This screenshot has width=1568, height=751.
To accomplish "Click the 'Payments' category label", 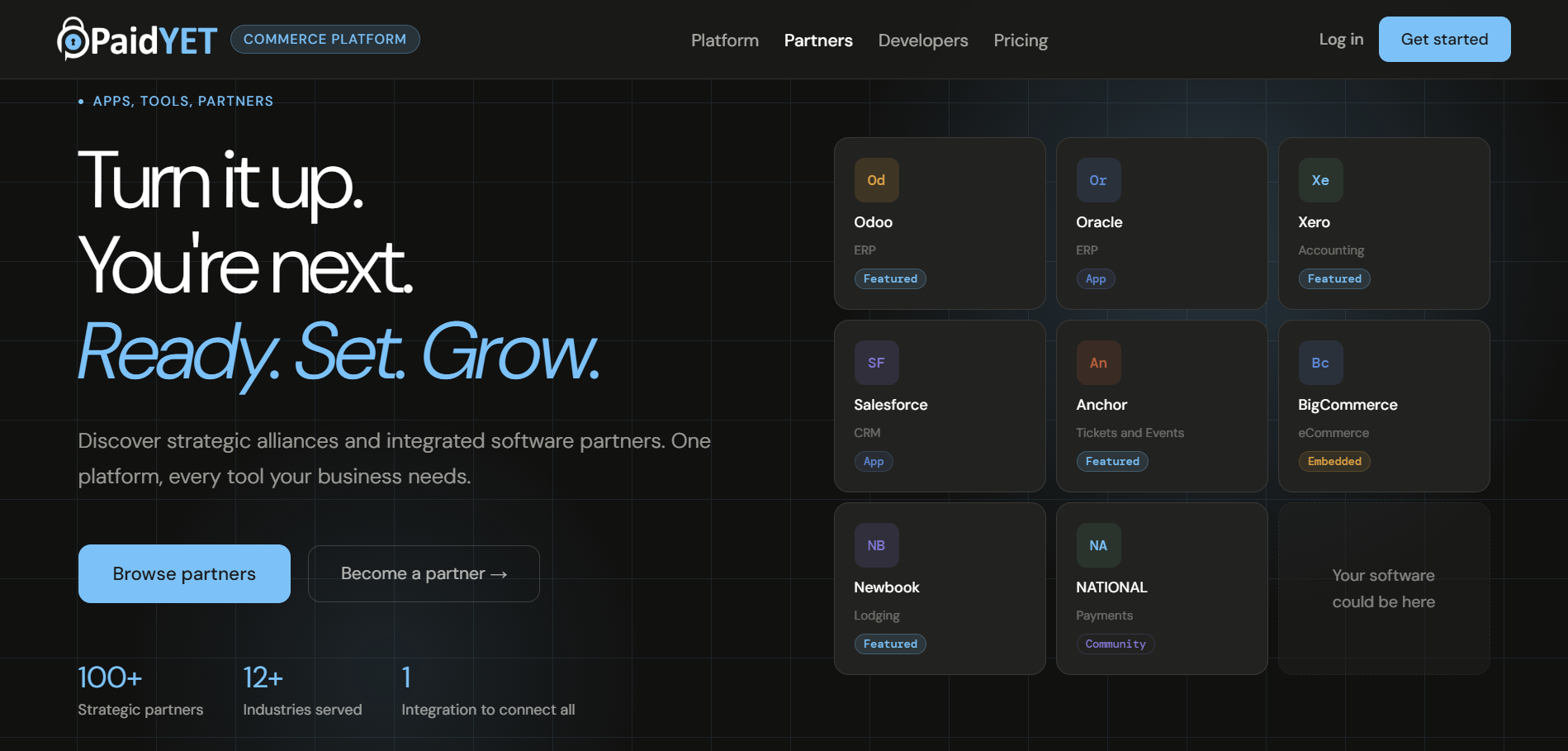I will [x=1105, y=616].
